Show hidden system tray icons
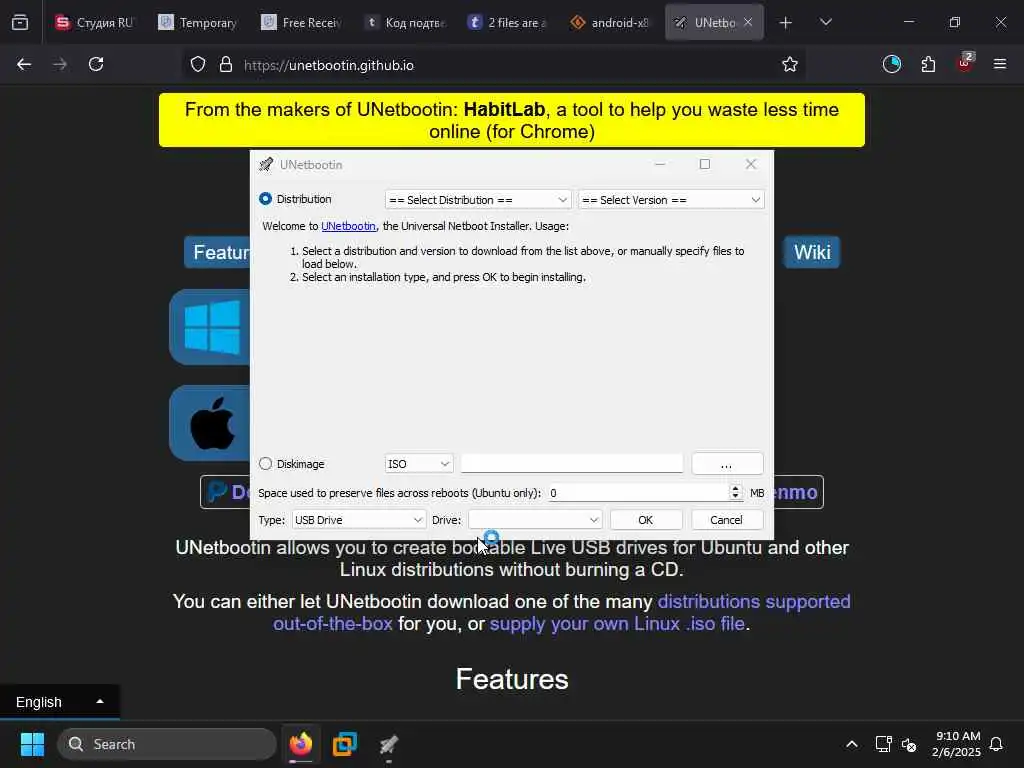Viewport: 1024px width, 768px height. [852, 744]
